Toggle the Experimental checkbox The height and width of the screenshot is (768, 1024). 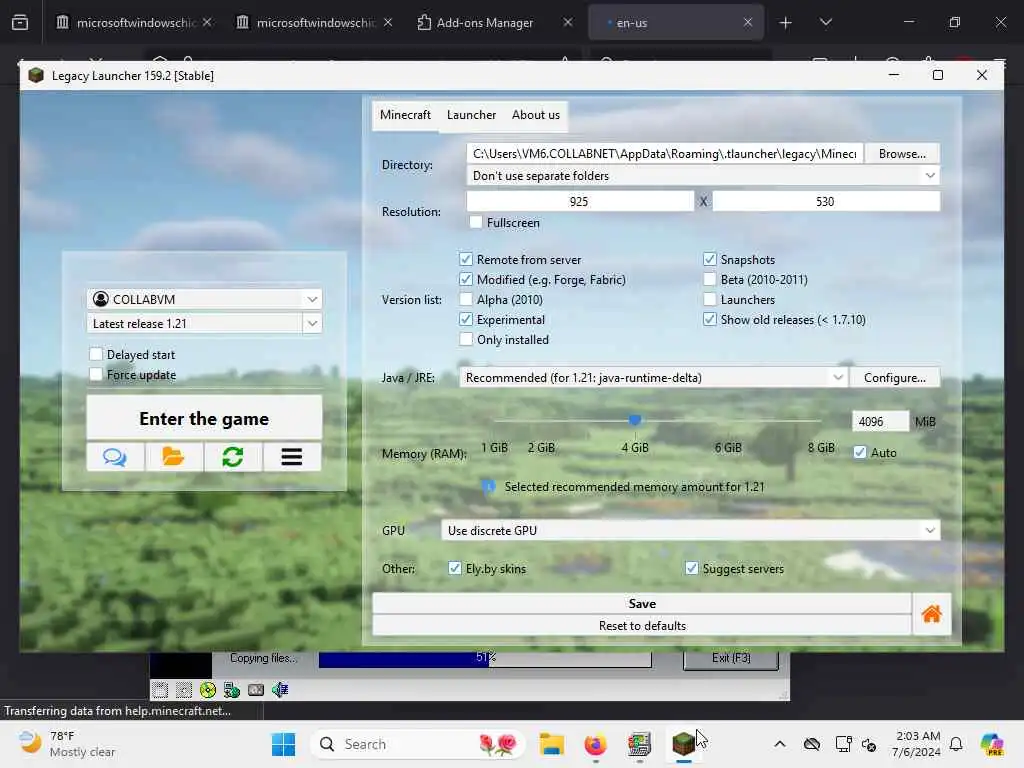tap(466, 319)
